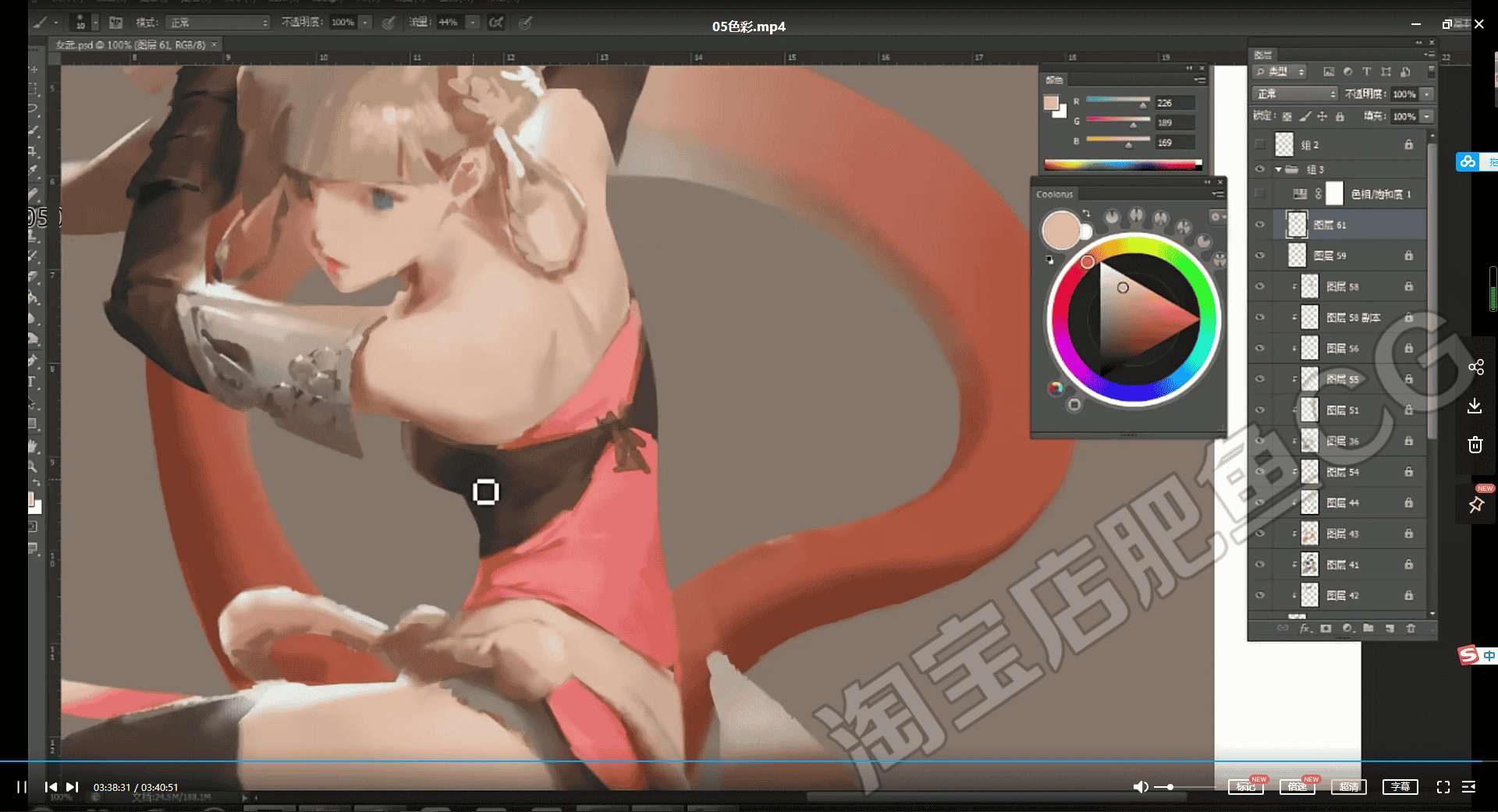Click the lock transparent pixels icon
Viewport: 1498px width, 812px height.
(1287, 116)
